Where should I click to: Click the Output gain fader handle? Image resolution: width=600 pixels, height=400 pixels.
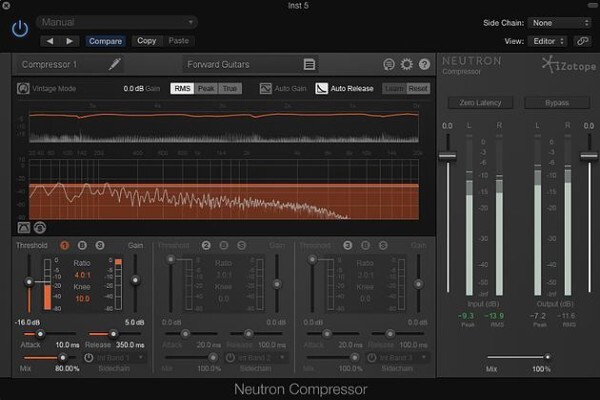point(589,156)
